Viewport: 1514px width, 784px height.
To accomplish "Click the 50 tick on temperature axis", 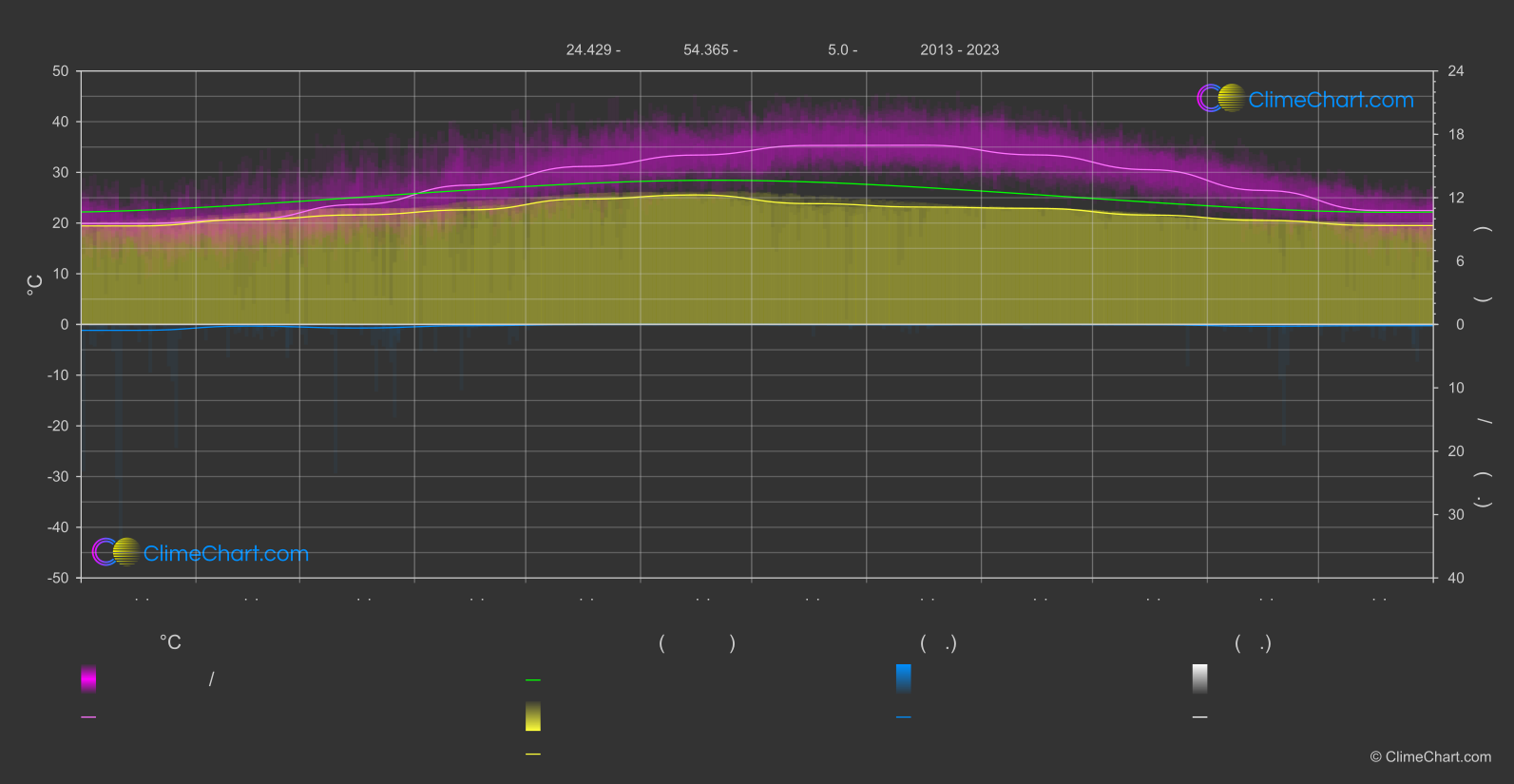I will pos(61,71).
